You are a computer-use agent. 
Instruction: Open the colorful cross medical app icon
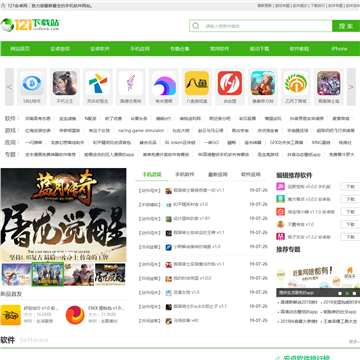98,83
